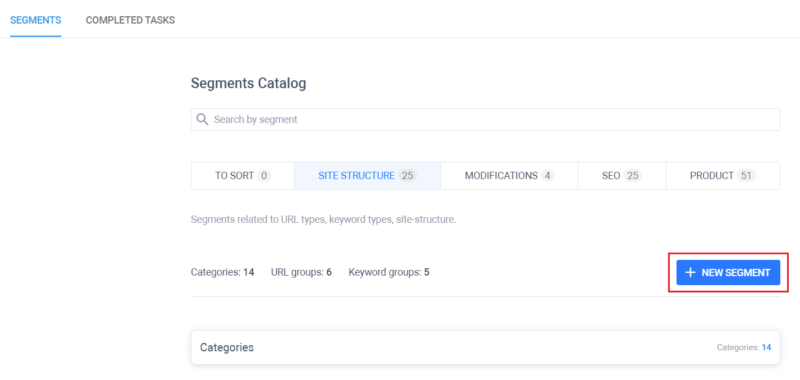Click the blue 14 count on Categories card
Viewport: 800px width, 380px height.
[767, 347]
